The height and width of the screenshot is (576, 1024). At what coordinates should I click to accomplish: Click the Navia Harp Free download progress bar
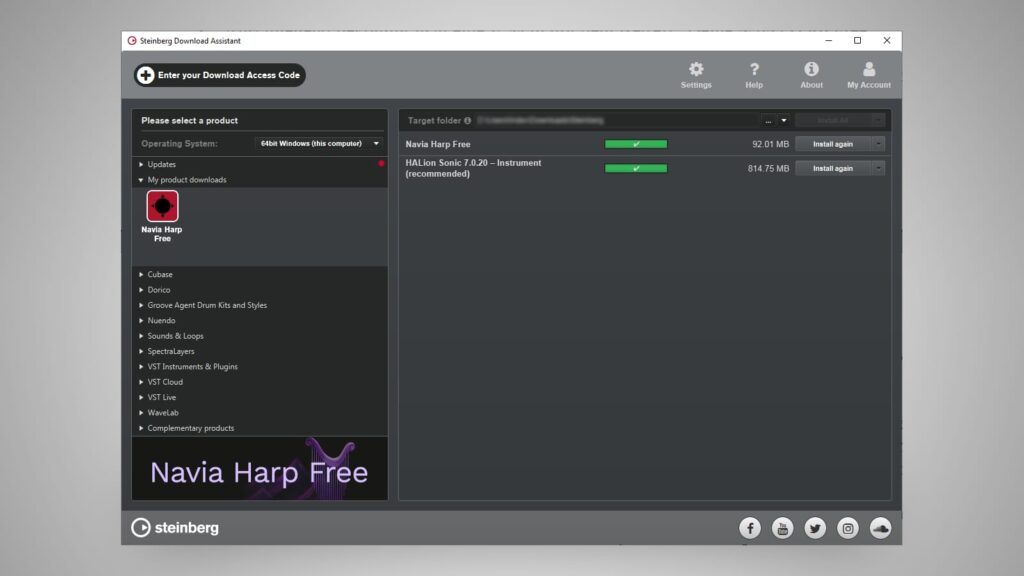point(635,144)
